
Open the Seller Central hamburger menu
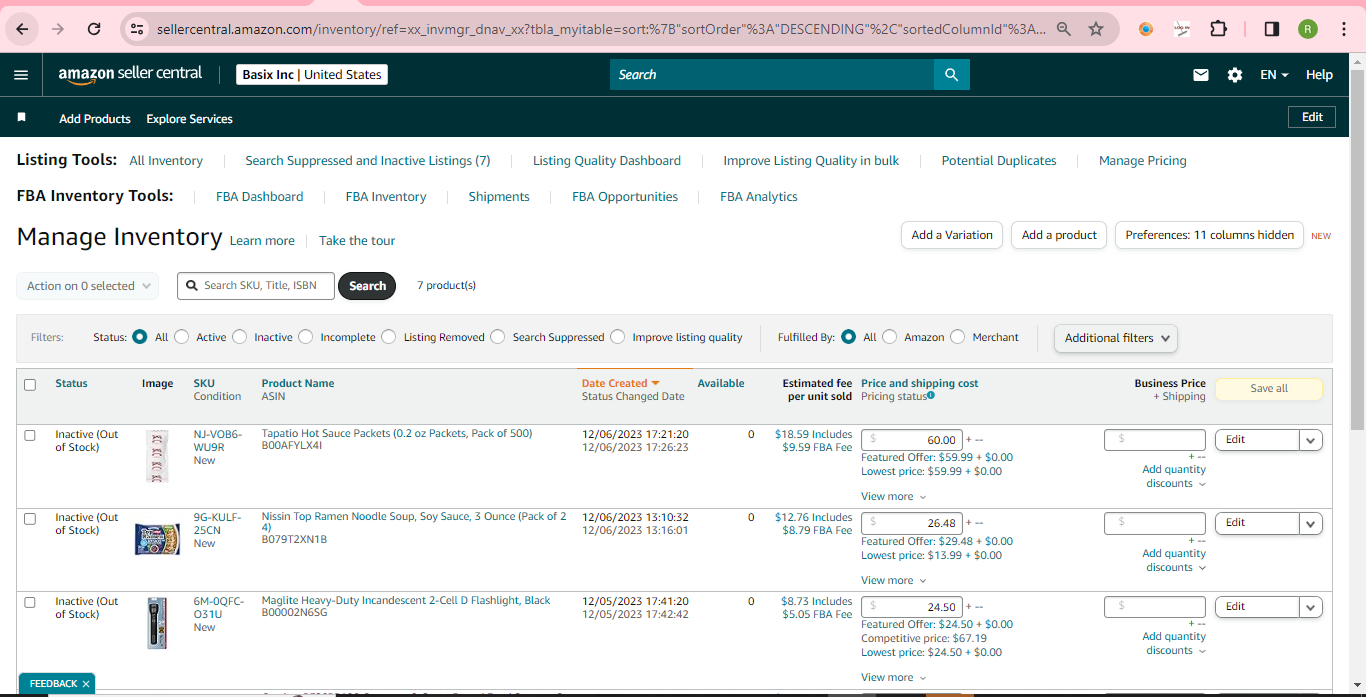pos(21,75)
